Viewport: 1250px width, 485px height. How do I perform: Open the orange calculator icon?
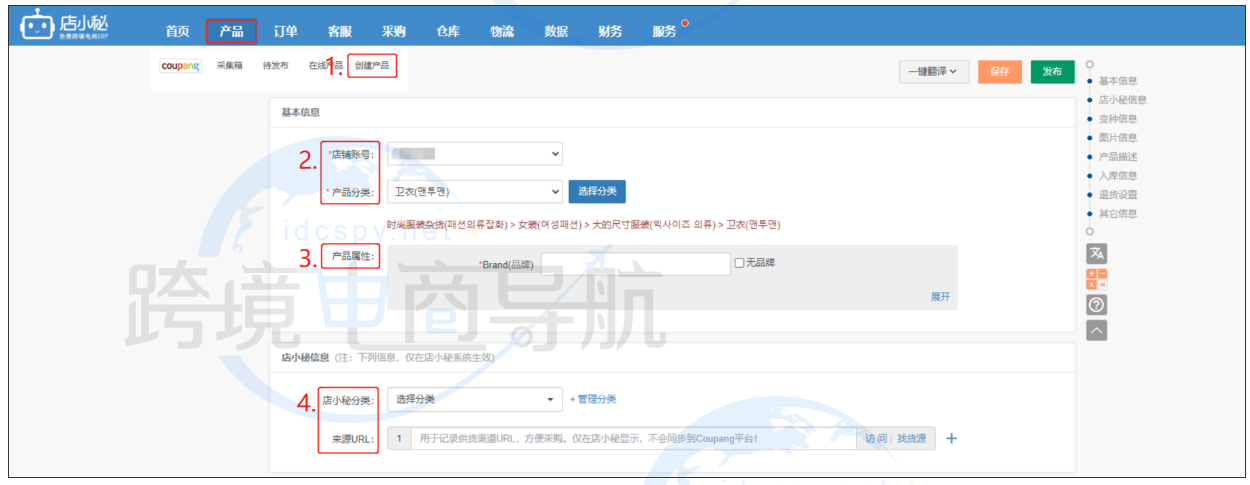[x=1096, y=279]
